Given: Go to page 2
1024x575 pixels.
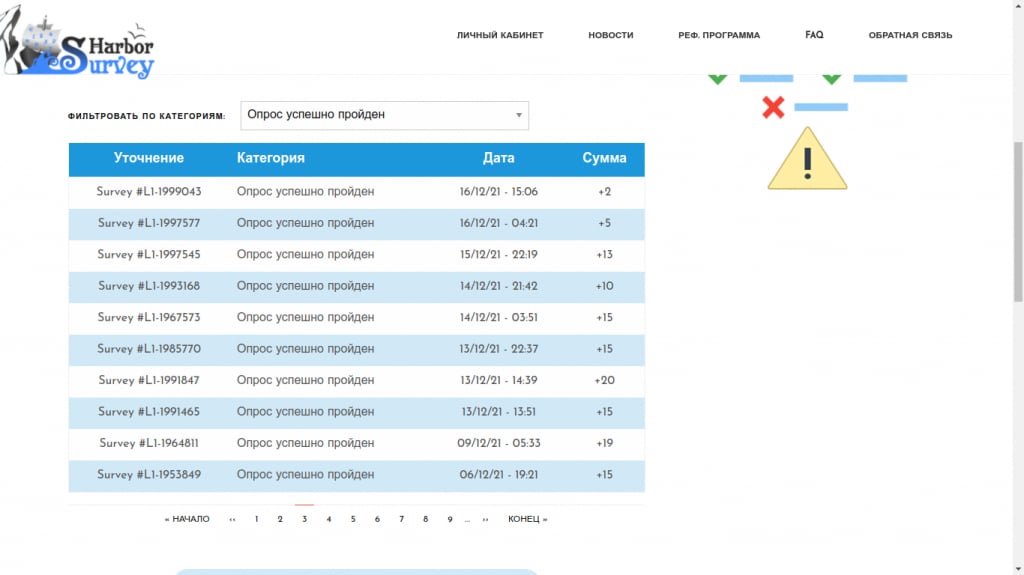Looking at the screenshot, I should pyautogui.click(x=280, y=519).
